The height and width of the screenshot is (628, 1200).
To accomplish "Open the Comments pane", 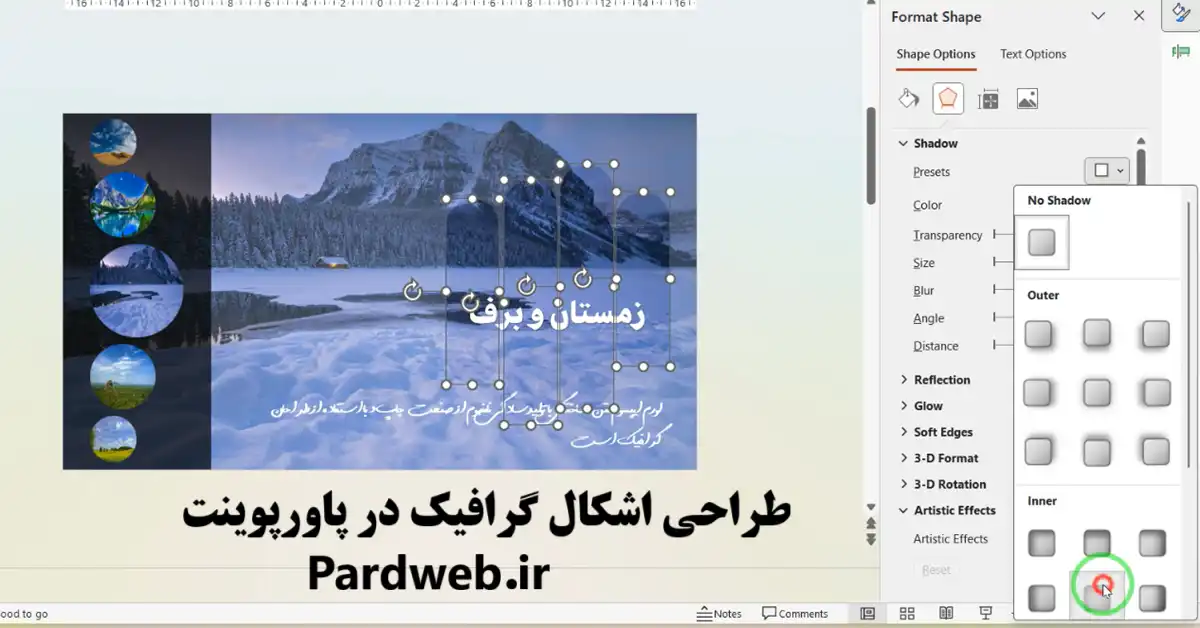I will [x=795, y=612].
